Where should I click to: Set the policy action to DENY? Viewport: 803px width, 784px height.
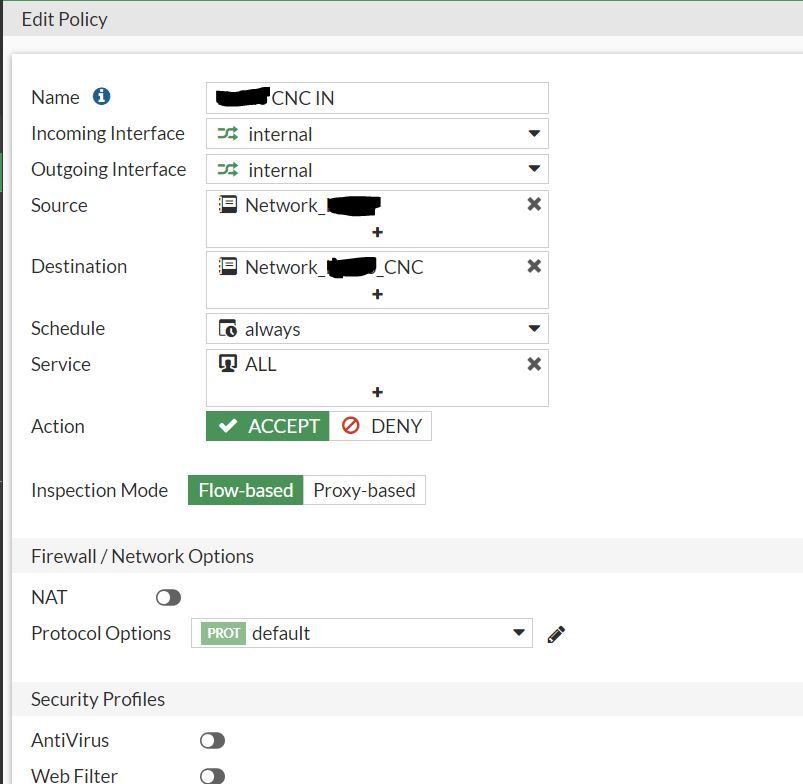click(381, 426)
